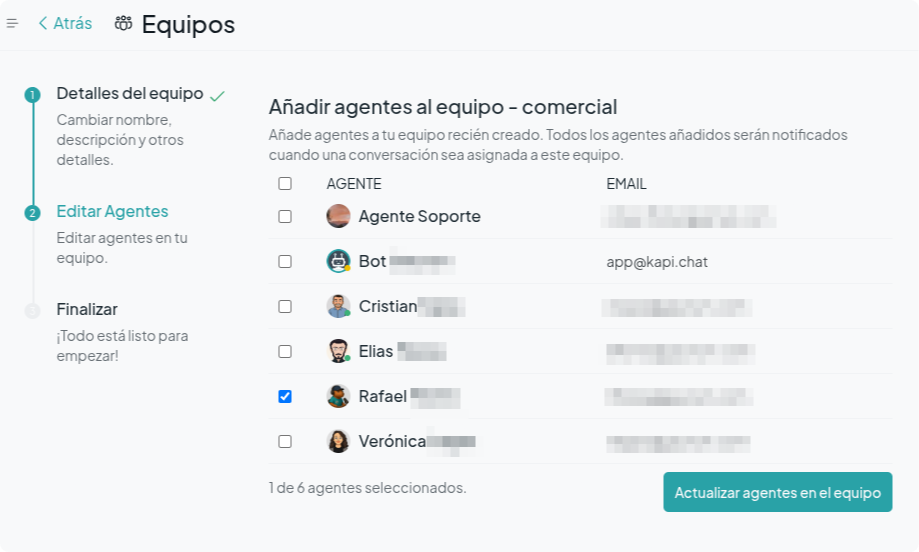Open the Editar Agentes step

click(113, 212)
